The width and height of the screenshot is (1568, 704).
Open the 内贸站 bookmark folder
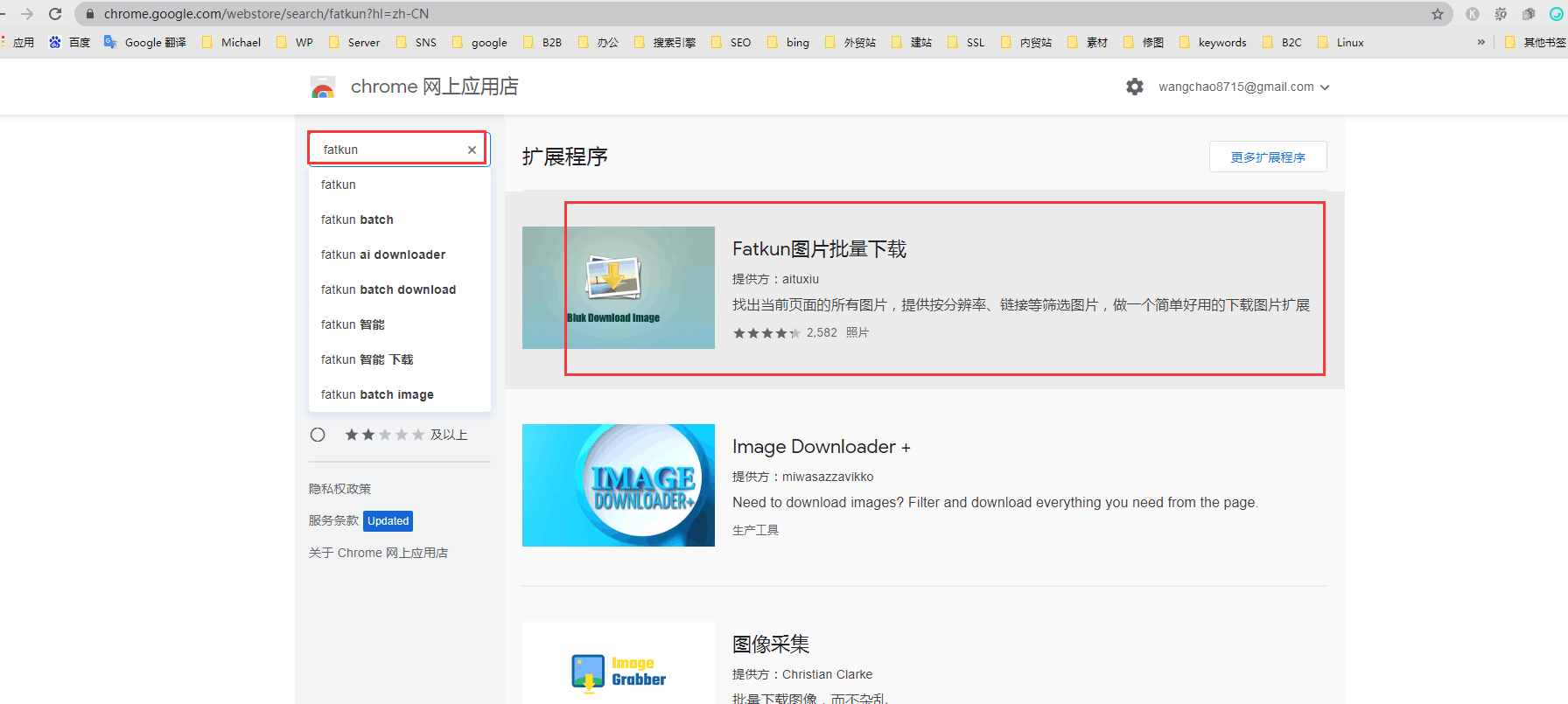point(1026,42)
